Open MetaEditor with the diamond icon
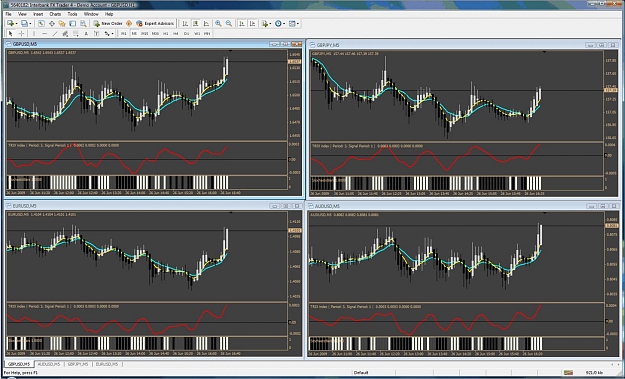625x379 pixels. [x=129, y=24]
